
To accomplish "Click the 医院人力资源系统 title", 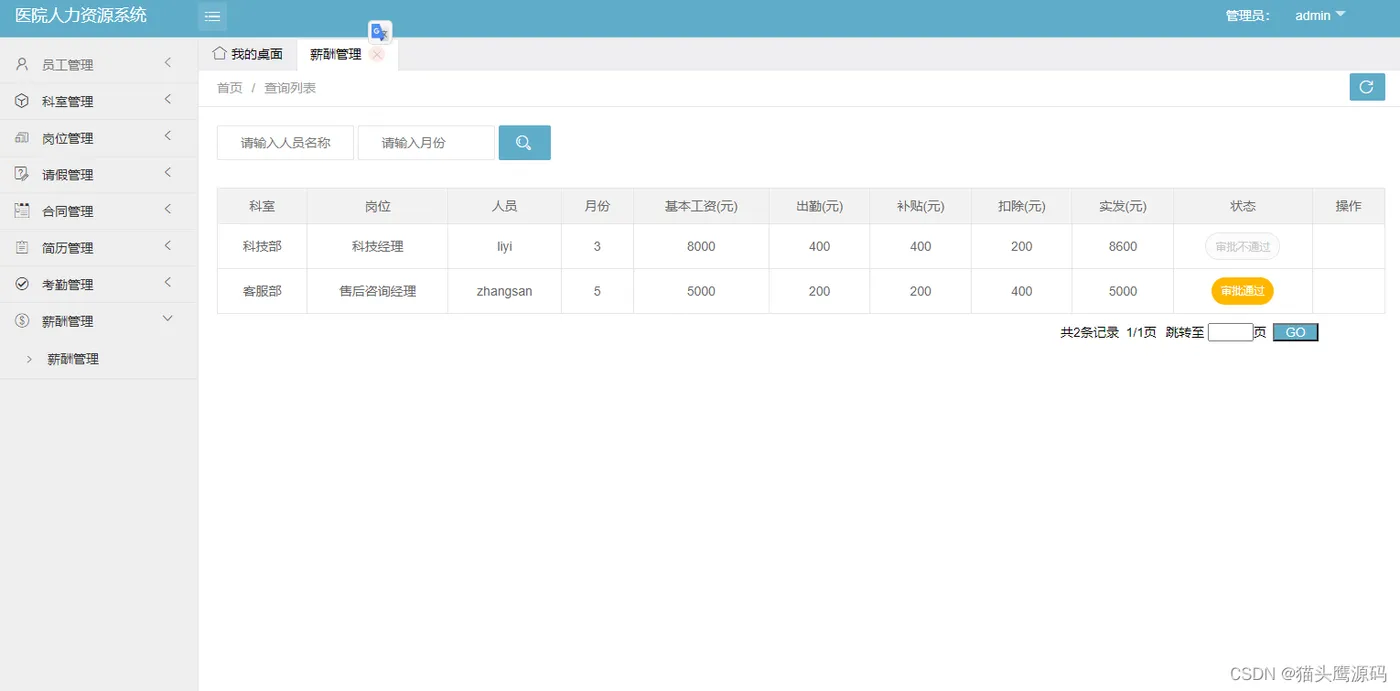I will pyautogui.click(x=81, y=15).
